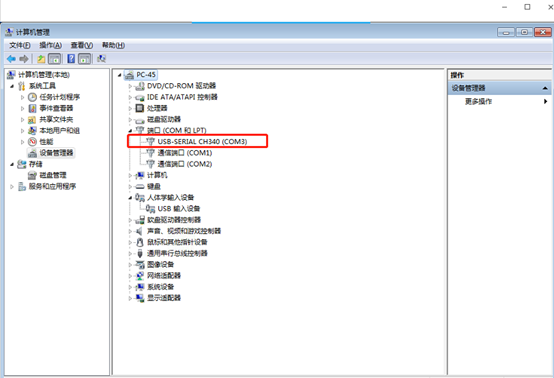Select USB 输入设备 device
The width and height of the screenshot is (554, 378).
(179, 209)
